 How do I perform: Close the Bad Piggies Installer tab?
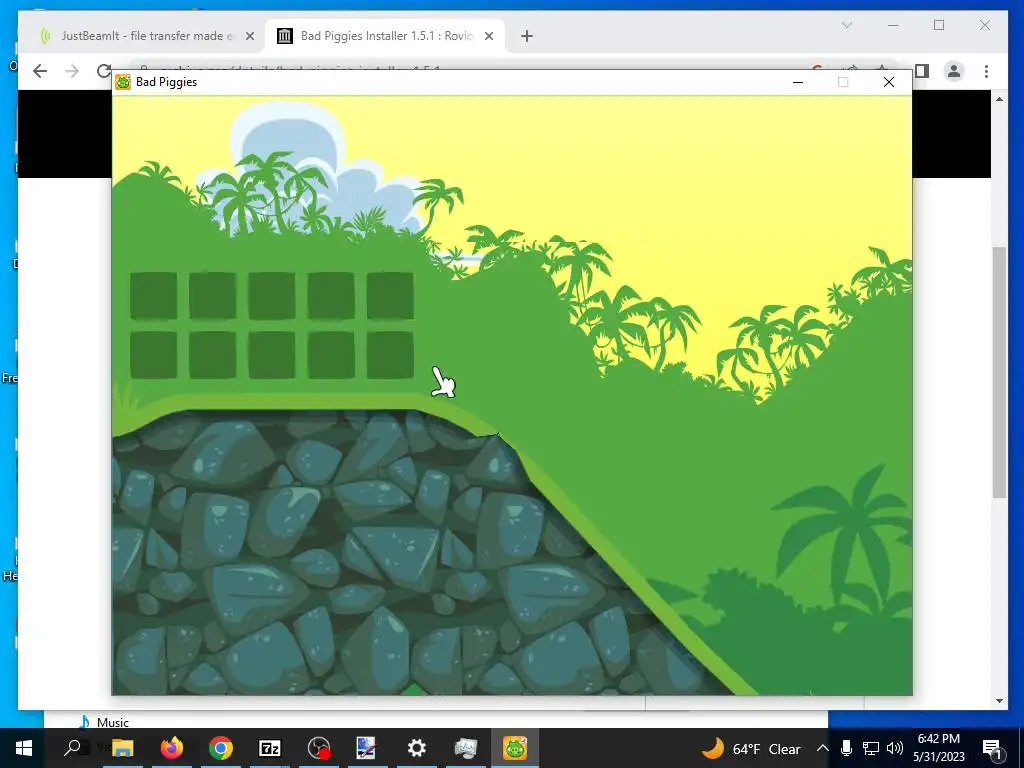point(488,37)
